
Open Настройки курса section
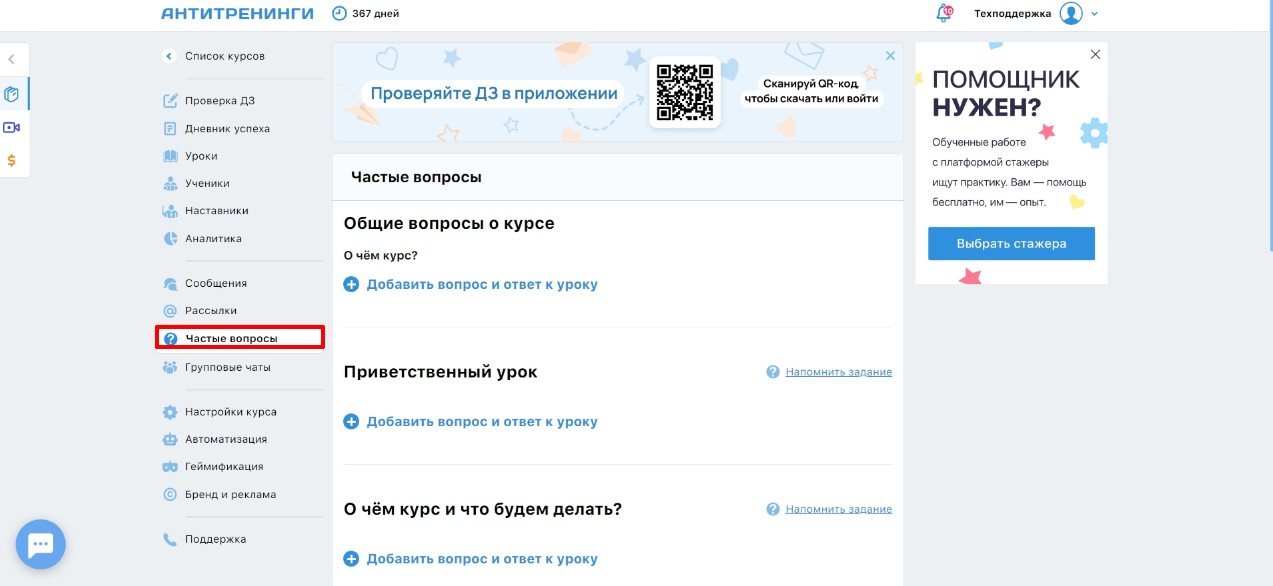coord(230,412)
